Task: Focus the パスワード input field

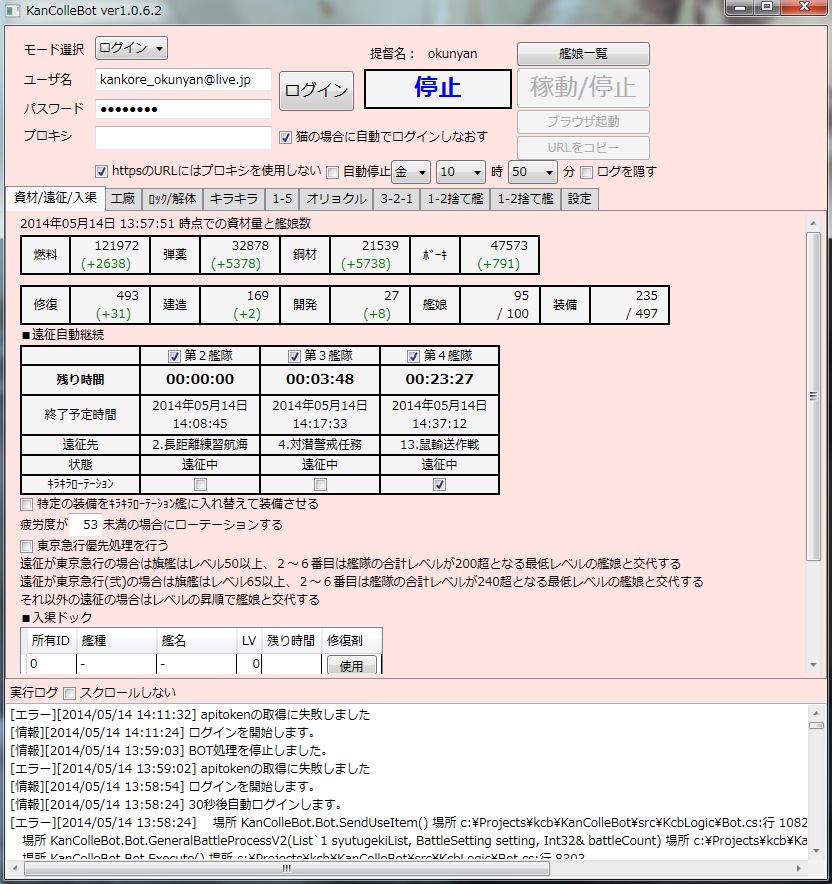Action: [x=183, y=109]
